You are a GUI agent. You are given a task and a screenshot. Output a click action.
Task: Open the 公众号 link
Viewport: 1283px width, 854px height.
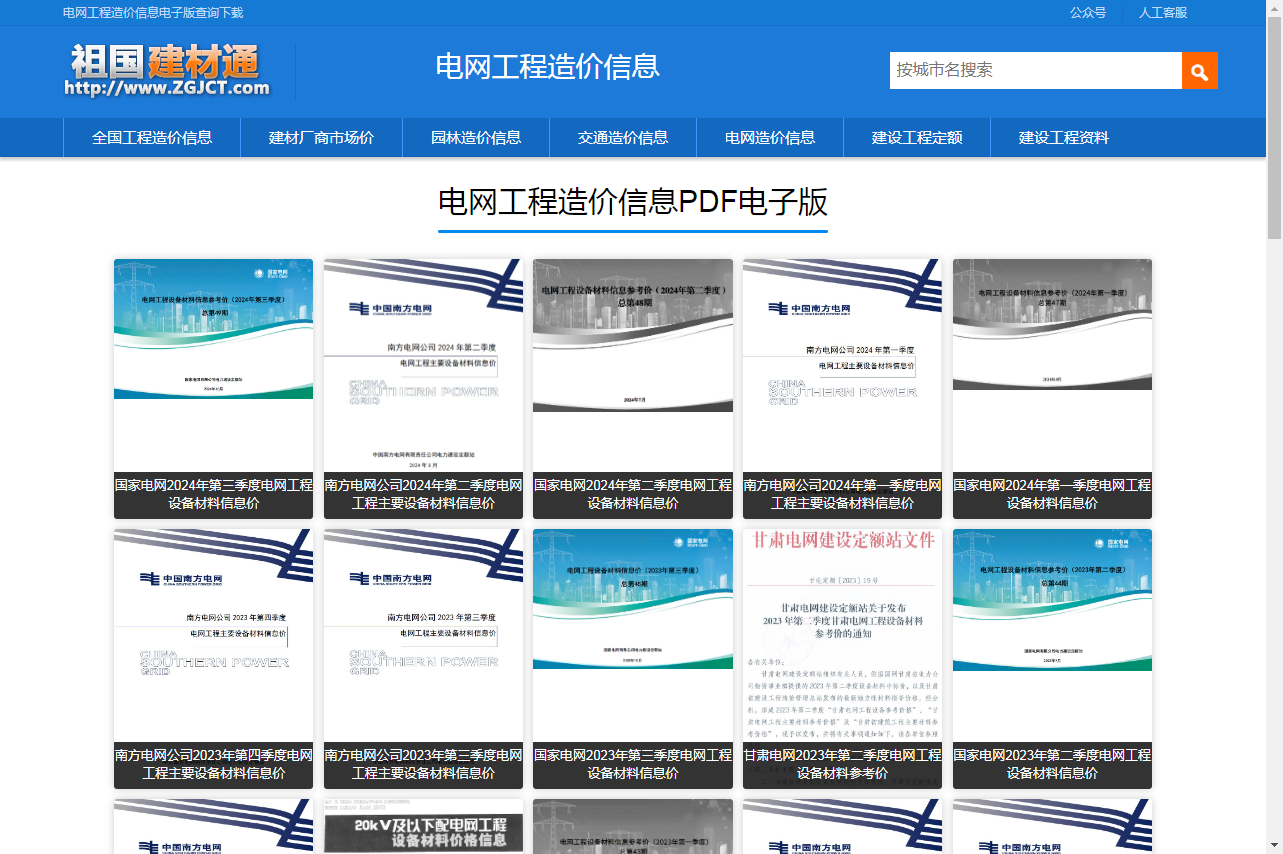coord(1088,12)
